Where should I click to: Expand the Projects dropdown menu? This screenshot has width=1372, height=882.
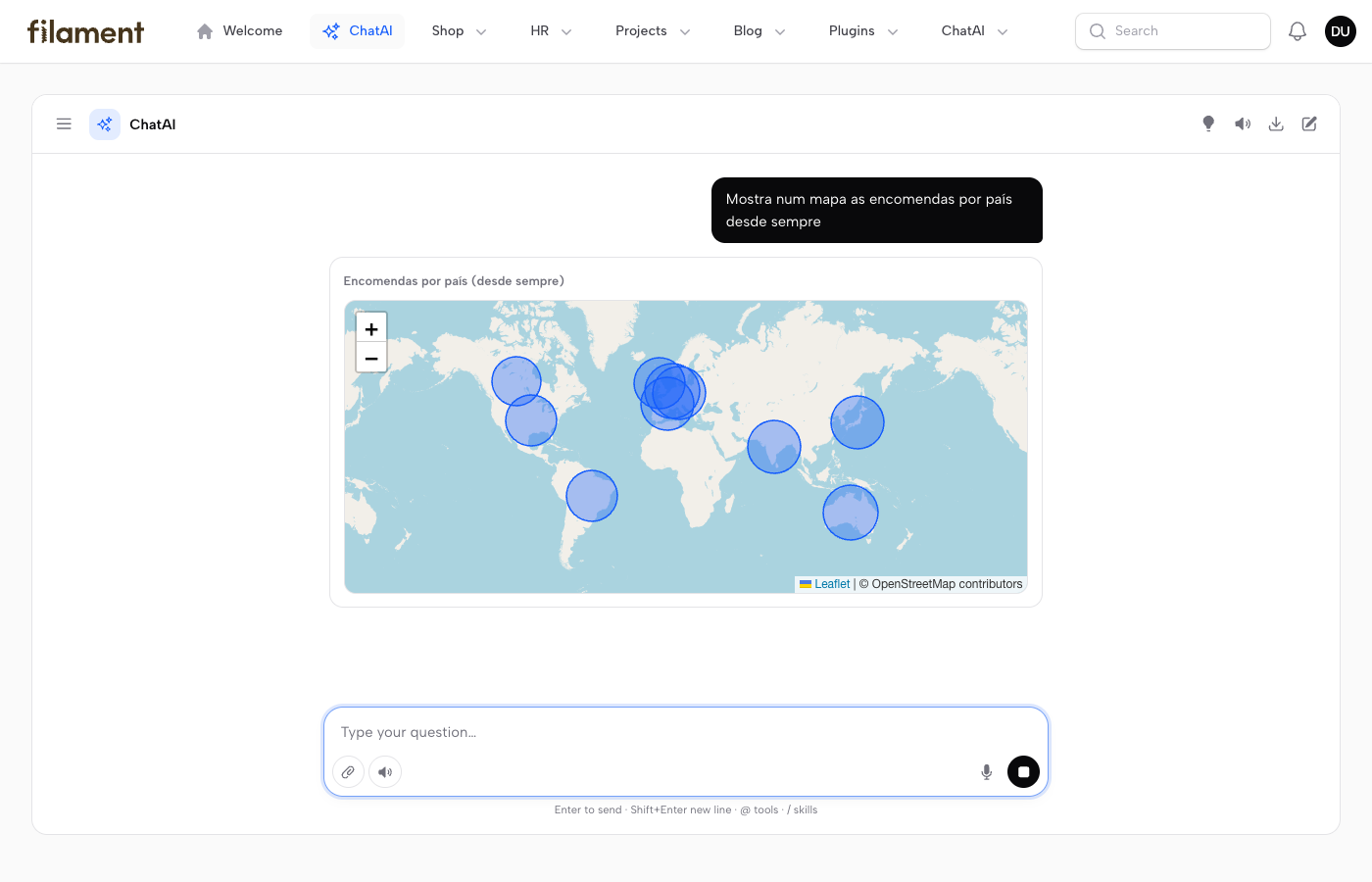[x=653, y=31]
